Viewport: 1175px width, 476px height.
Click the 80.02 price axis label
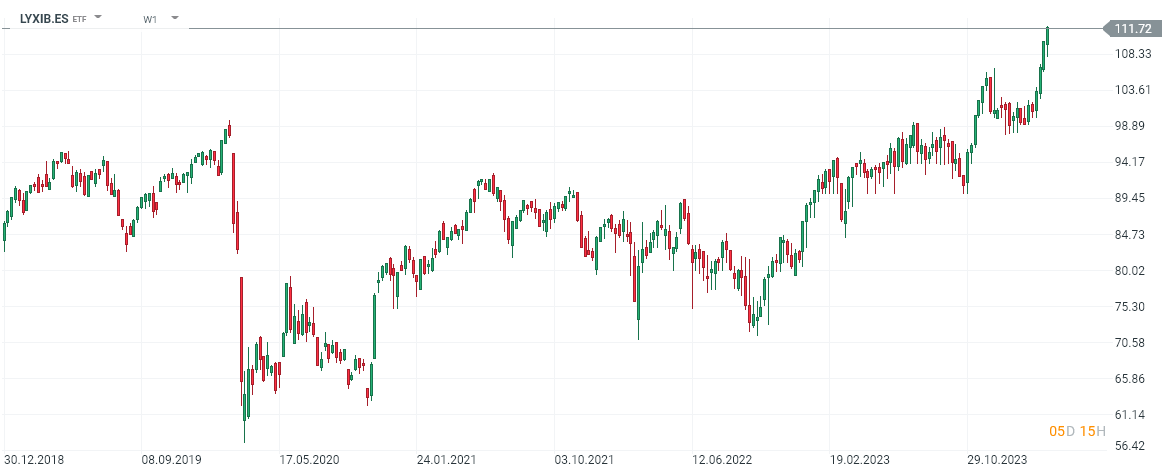(x=1135, y=270)
